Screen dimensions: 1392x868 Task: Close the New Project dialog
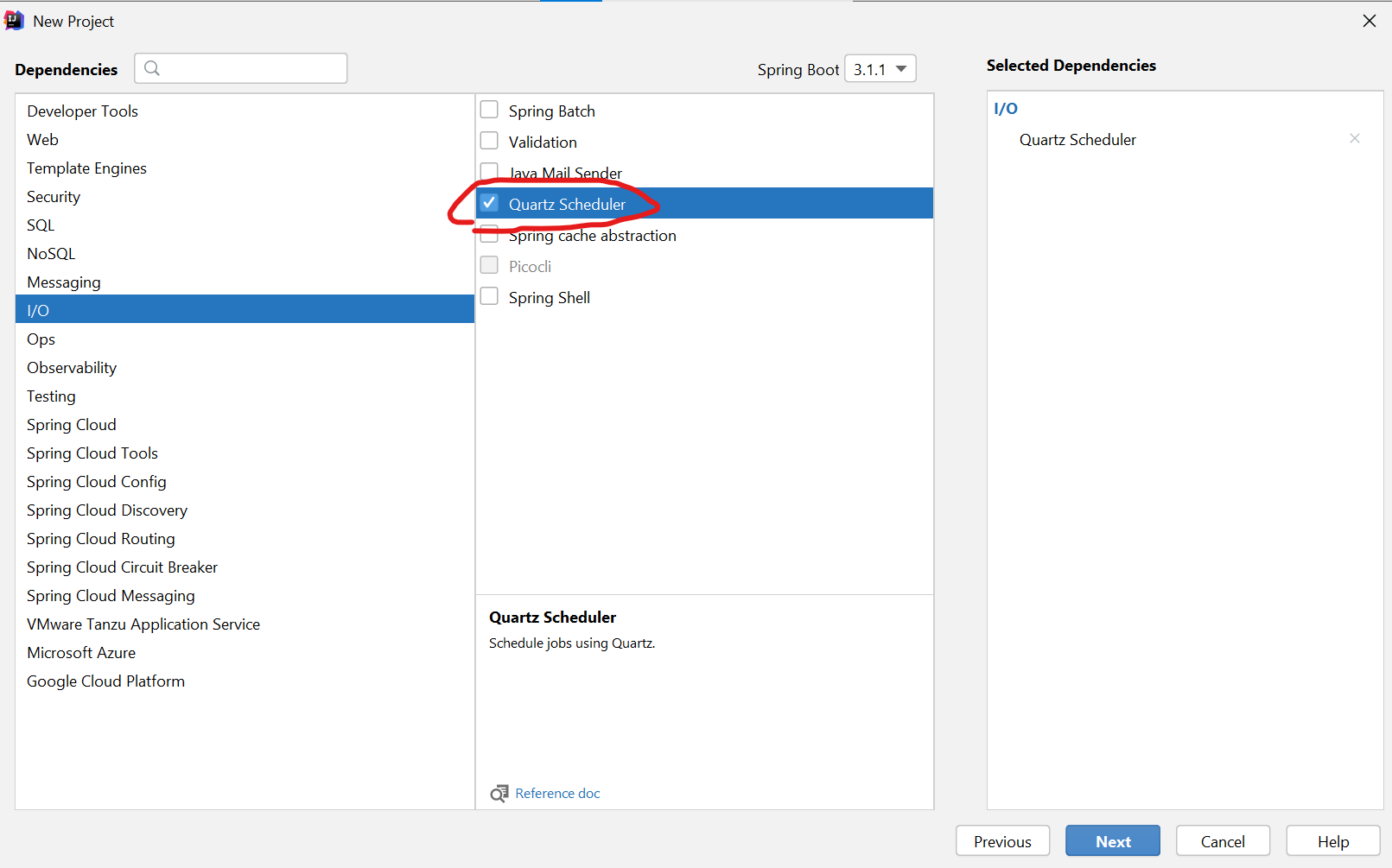click(1370, 21)
